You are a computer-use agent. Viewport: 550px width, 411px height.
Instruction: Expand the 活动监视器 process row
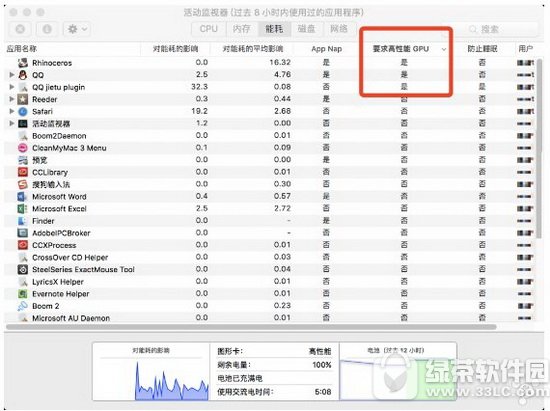tap(12, 123)
